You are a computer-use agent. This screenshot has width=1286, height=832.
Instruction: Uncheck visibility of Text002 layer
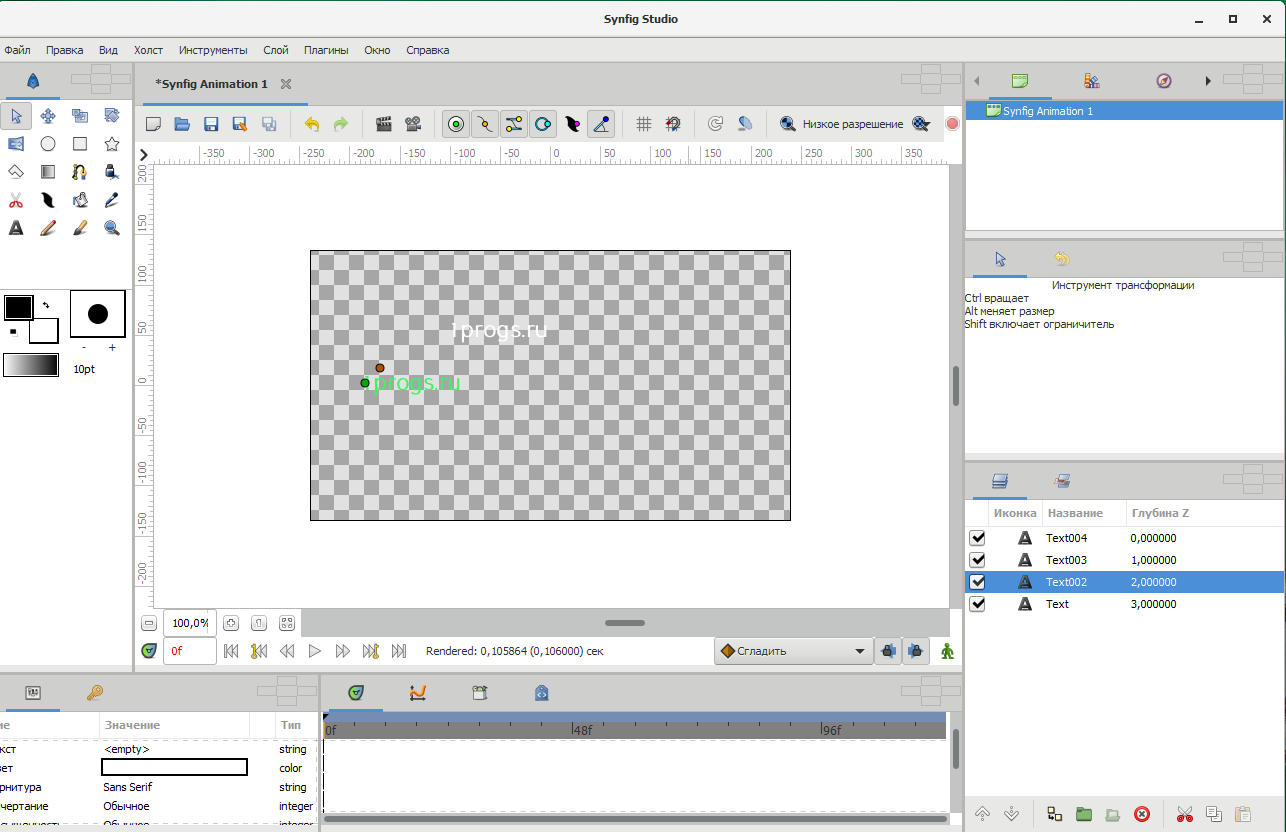(977, 582)
